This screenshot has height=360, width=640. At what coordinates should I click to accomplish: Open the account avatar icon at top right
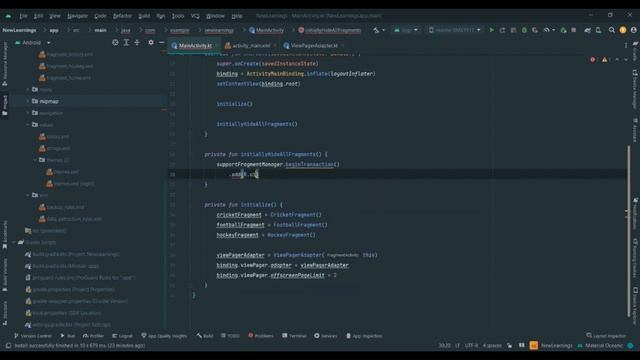click(633, 30)
